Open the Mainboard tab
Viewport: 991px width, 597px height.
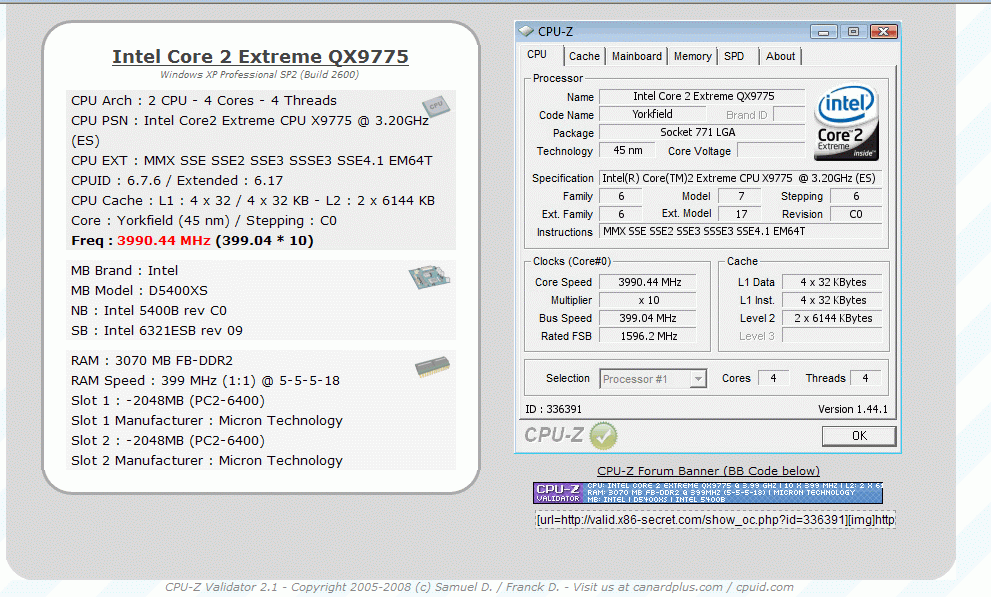click(636, 56)
